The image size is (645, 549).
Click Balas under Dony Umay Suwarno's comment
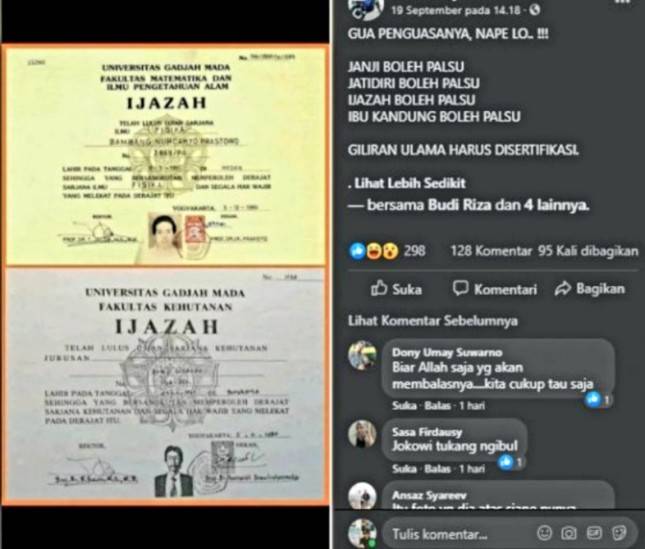[437, 406]
